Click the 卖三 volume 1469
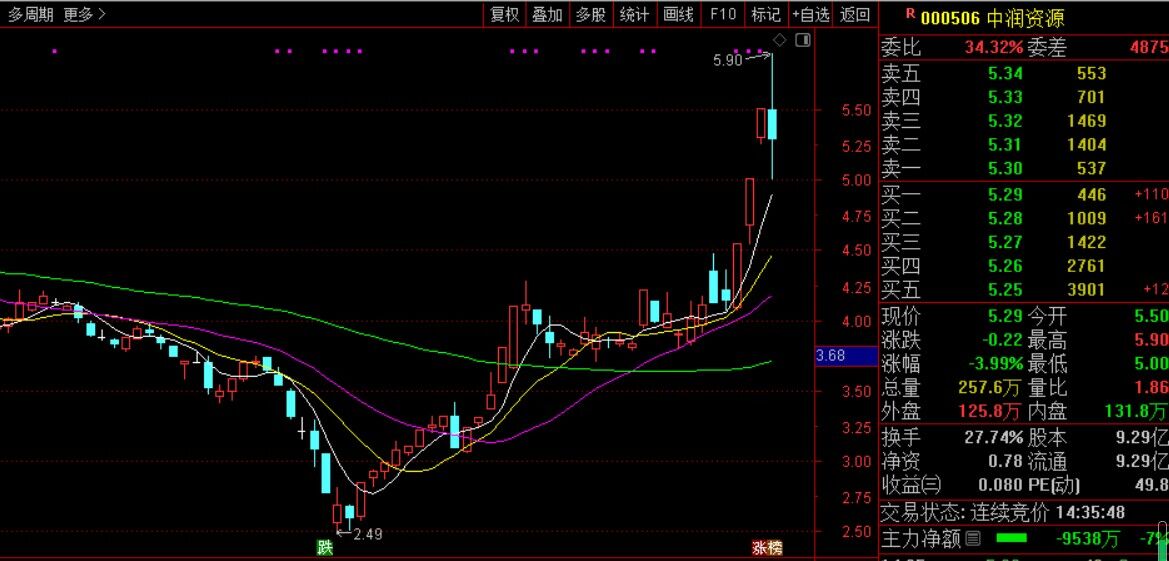This screenshot has height=561, width=1169. click(1087, 121)
